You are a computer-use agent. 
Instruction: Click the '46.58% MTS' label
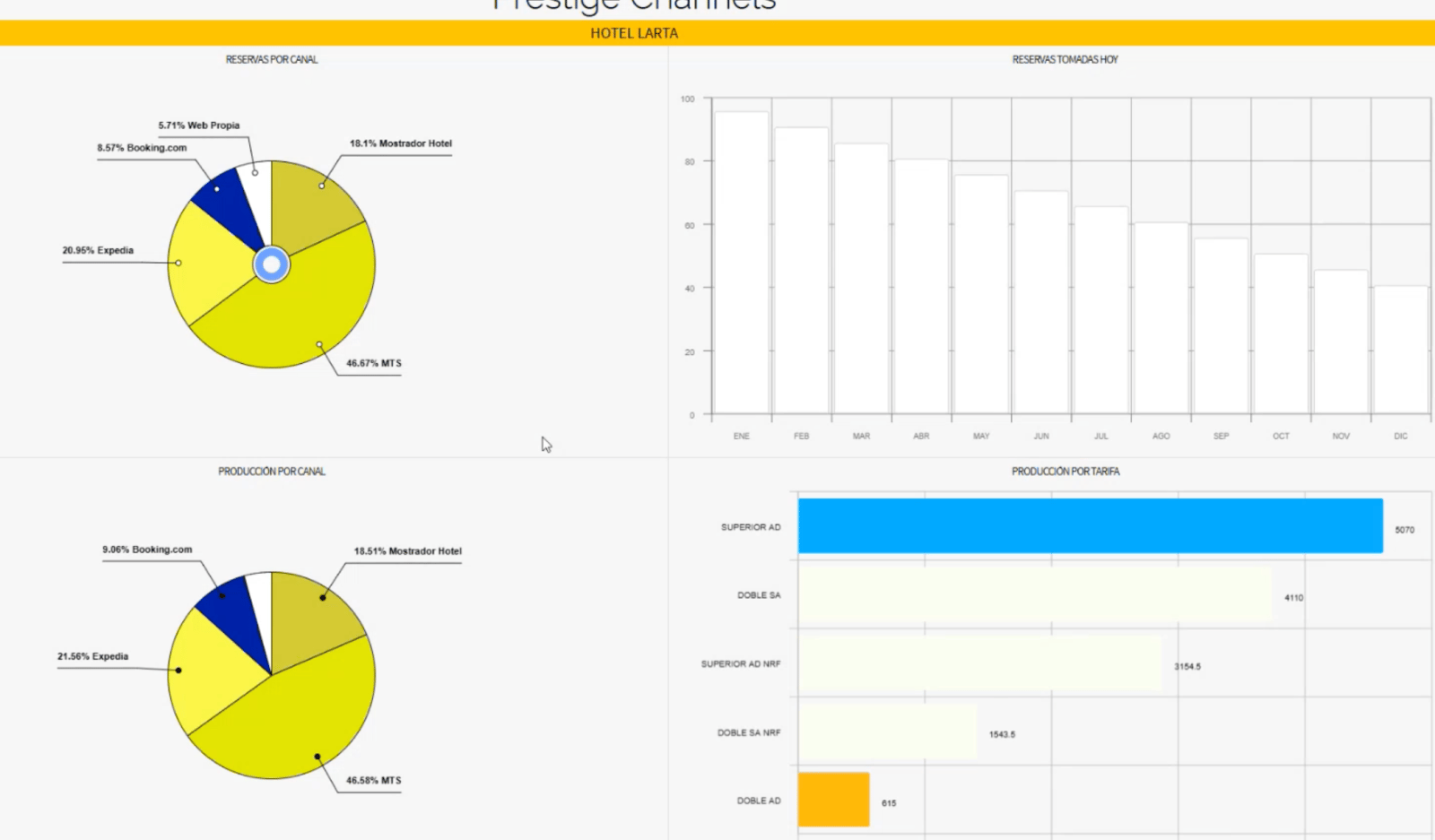374,781
